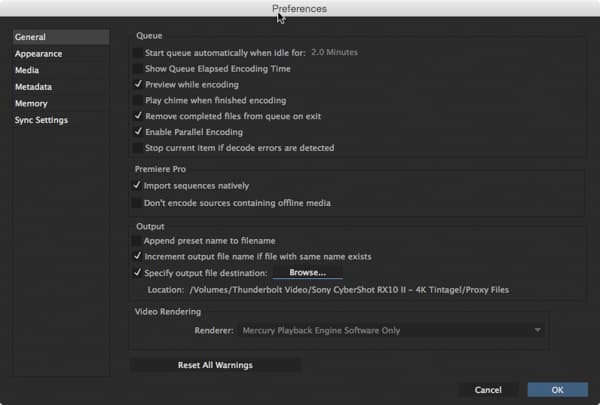Turn off Enable Parallel Encoding
Image resolution: width=600 pixels, height=405 pixels.
click(x=138, y=132)
